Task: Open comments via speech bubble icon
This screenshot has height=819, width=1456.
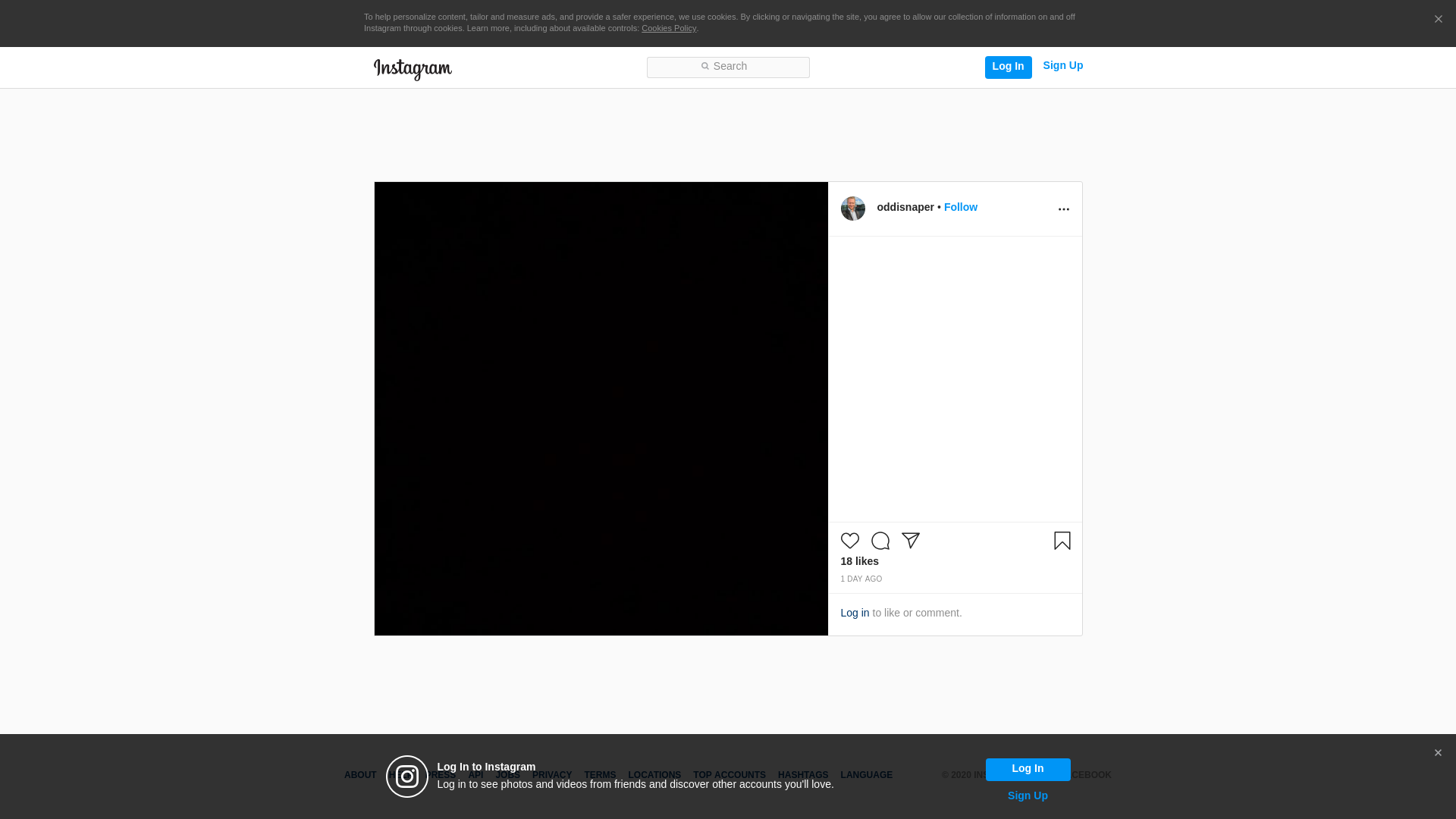Action: tap(880, 541)
